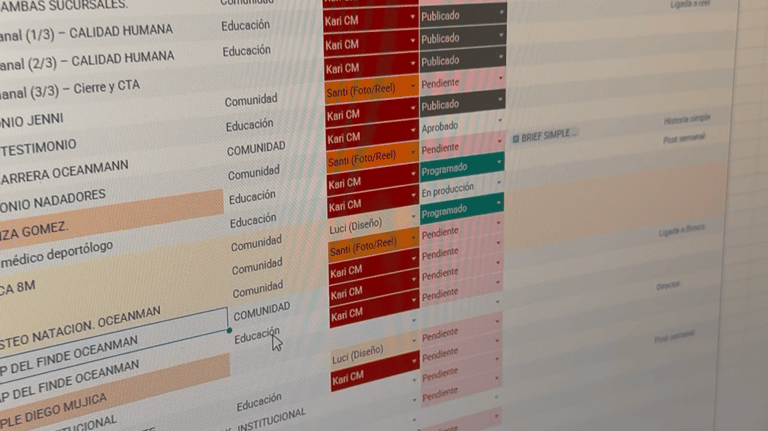768x431 pixels.
Task: Open the Aprobado status dropdown
Action: click(462, 126)
